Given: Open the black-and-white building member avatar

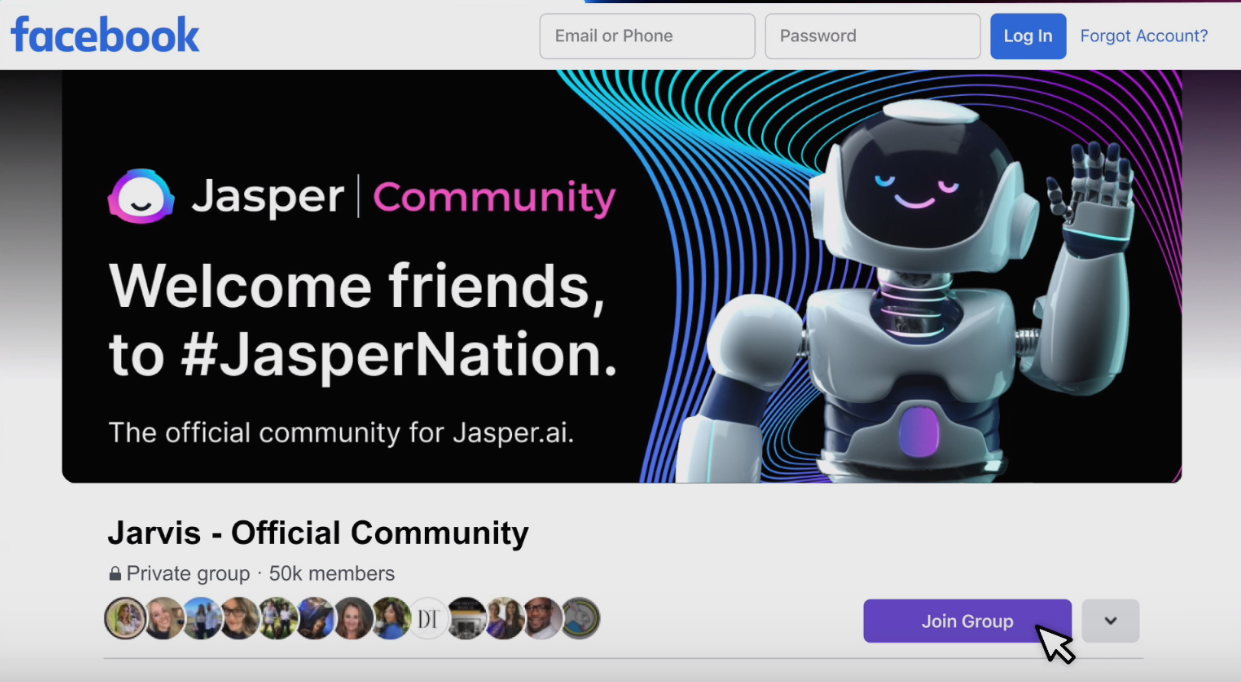Looking at the screenshot, I should (x=467, y=618).
